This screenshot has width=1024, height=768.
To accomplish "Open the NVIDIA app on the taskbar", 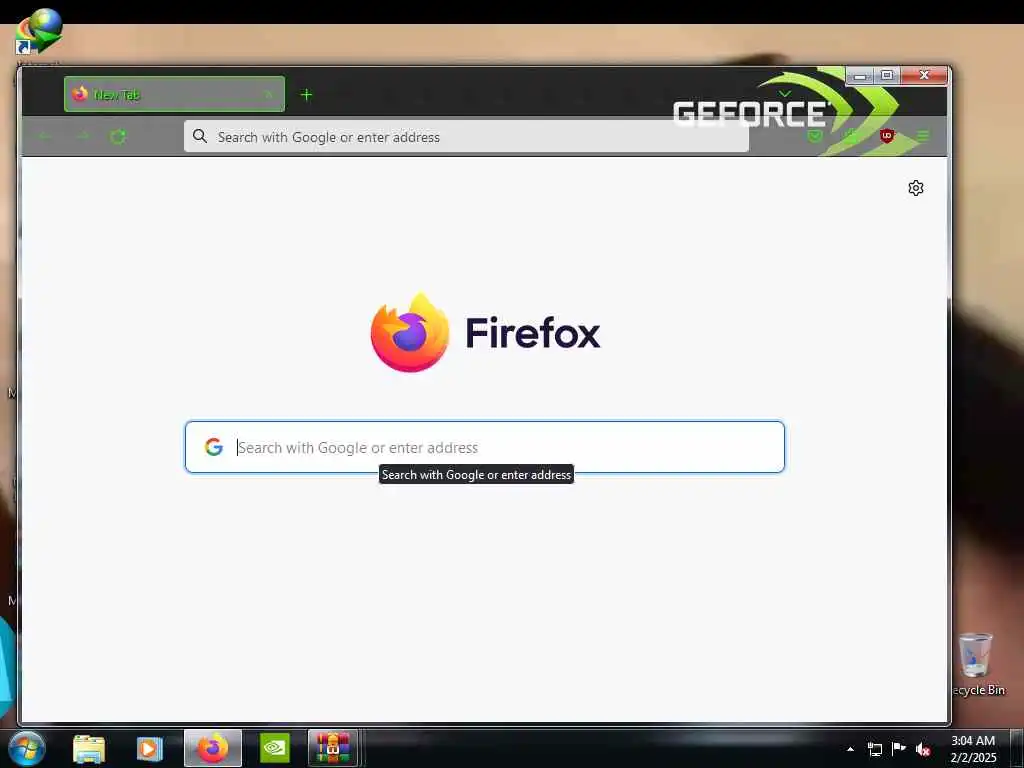I will tap(275, 748).
